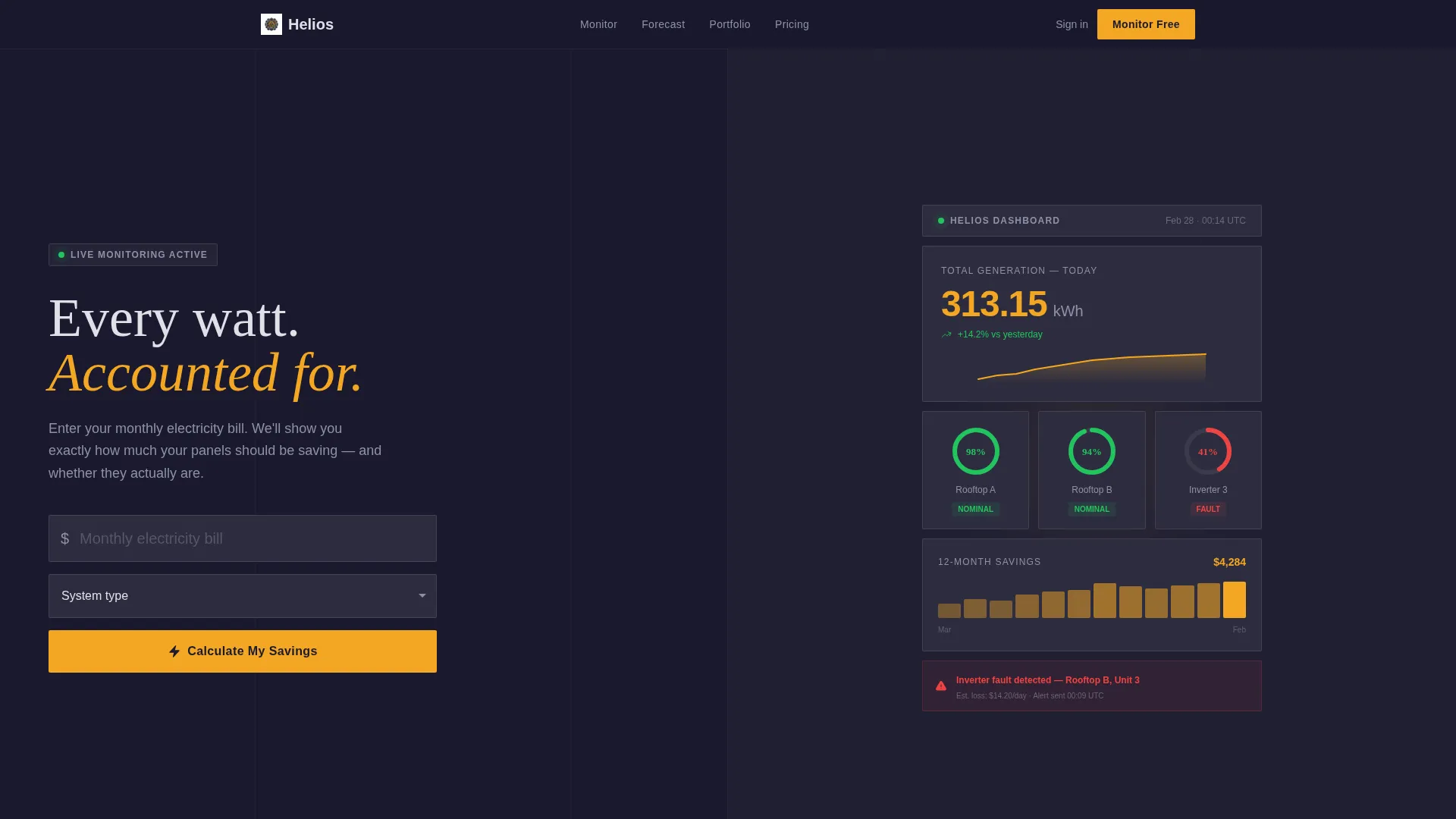Click the 313.15 kWh generation value
Viewport: 1456px width, 819px height.
click(x=1012, y=304)
